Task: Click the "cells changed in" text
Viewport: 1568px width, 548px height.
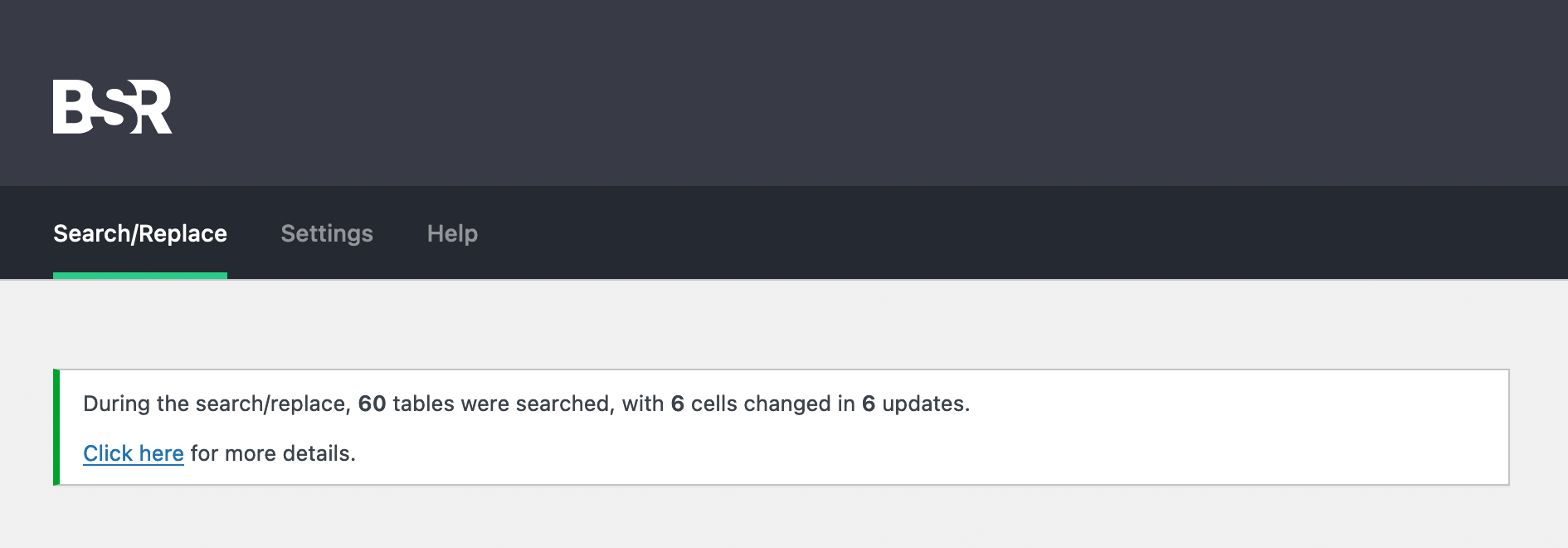Action: [773, 404]
